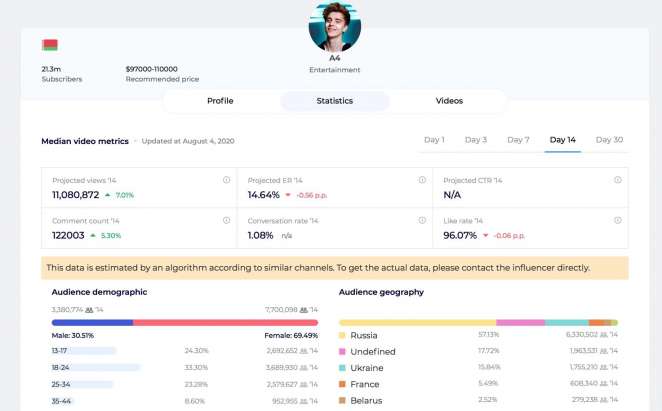This screenshot has height=411, width=662.
Task: Switch to the Videos tab
Action: pos(449,101)
